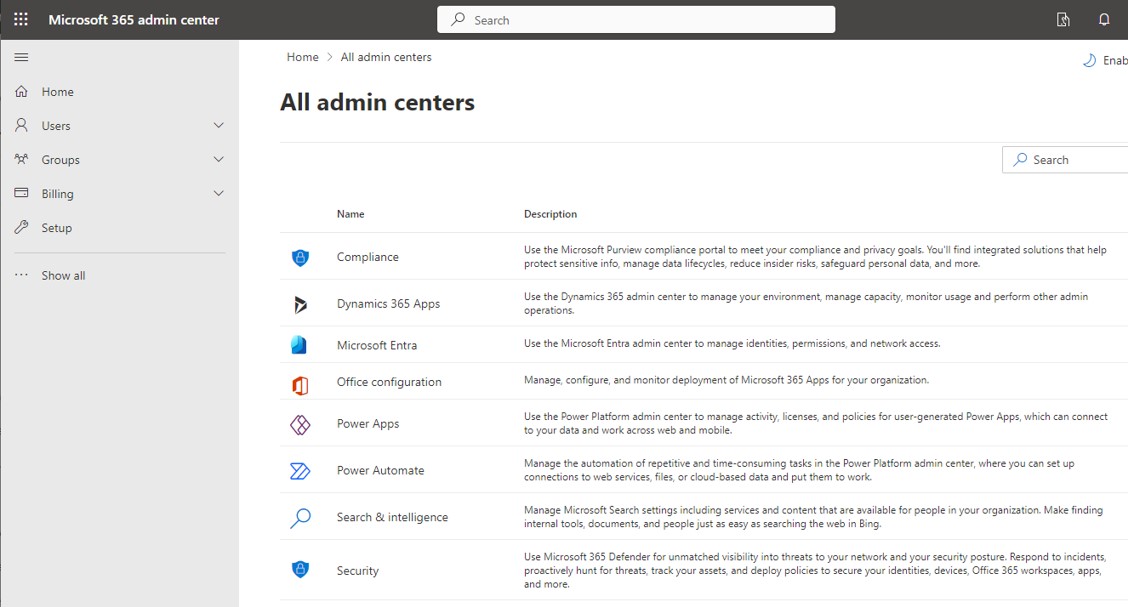Click the Dynamics 365 Apps description text
Viewport: 1128px width, 607px height.
(x=806, y=304)
